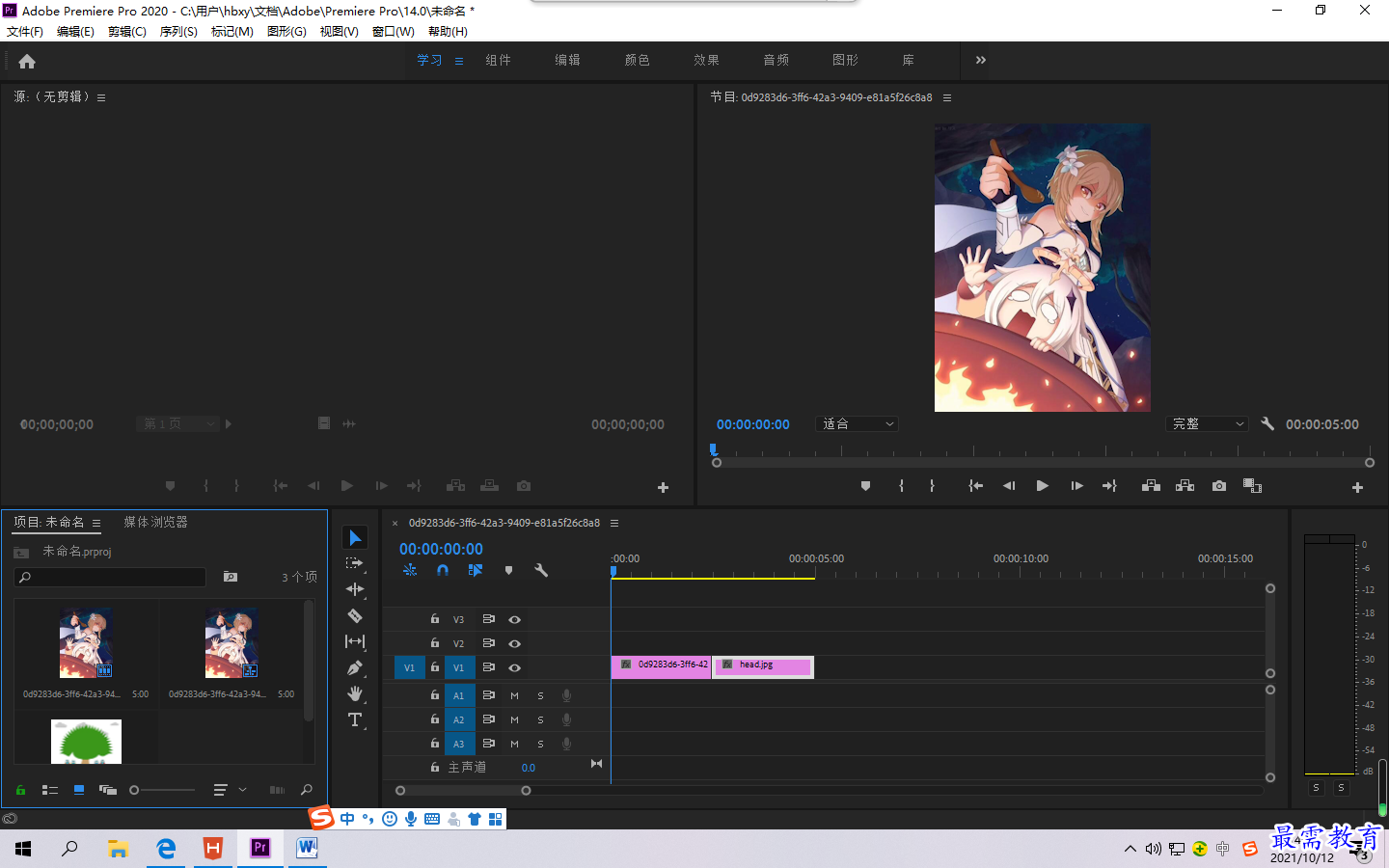Toggle V1 track output eye

tap(514, 667)
